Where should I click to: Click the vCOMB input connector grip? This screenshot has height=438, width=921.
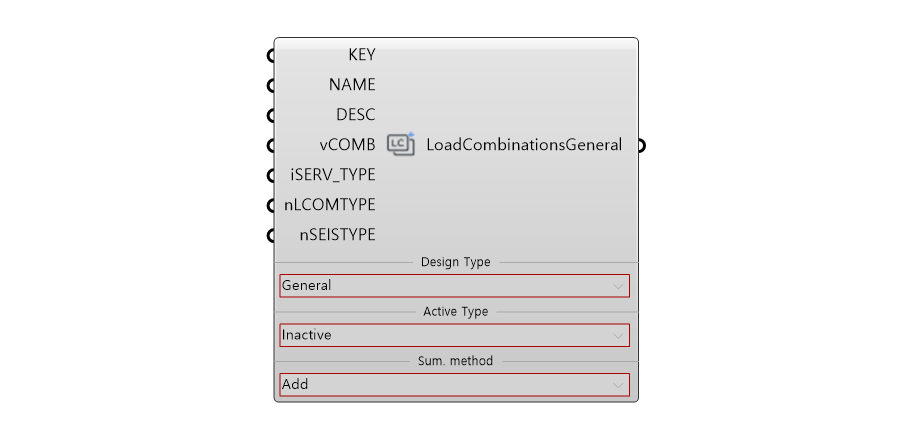[x=271, y=145]
